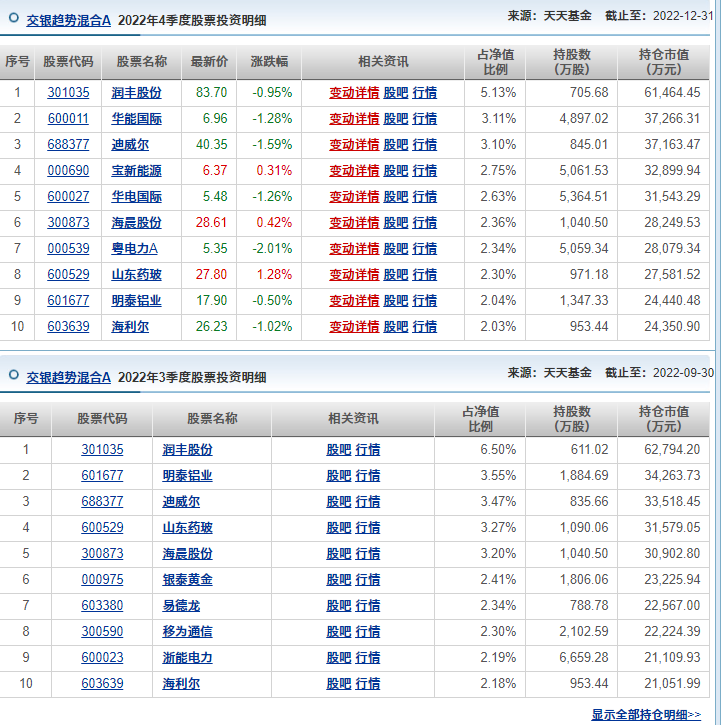Click stock code 688377 in the Q4 table
Image resolution: width=721 pixels, height=725 pixels.
point(68,144)
